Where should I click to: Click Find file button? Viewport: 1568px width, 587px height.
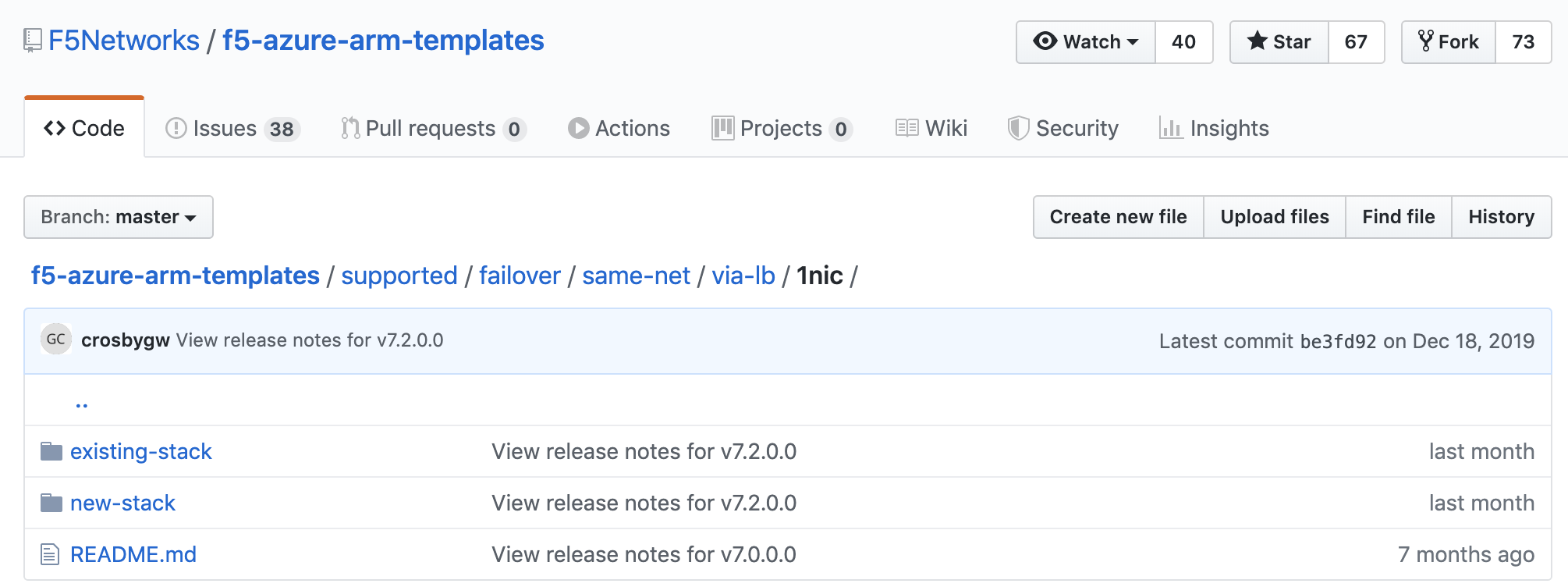click(x=1399, y=217)
